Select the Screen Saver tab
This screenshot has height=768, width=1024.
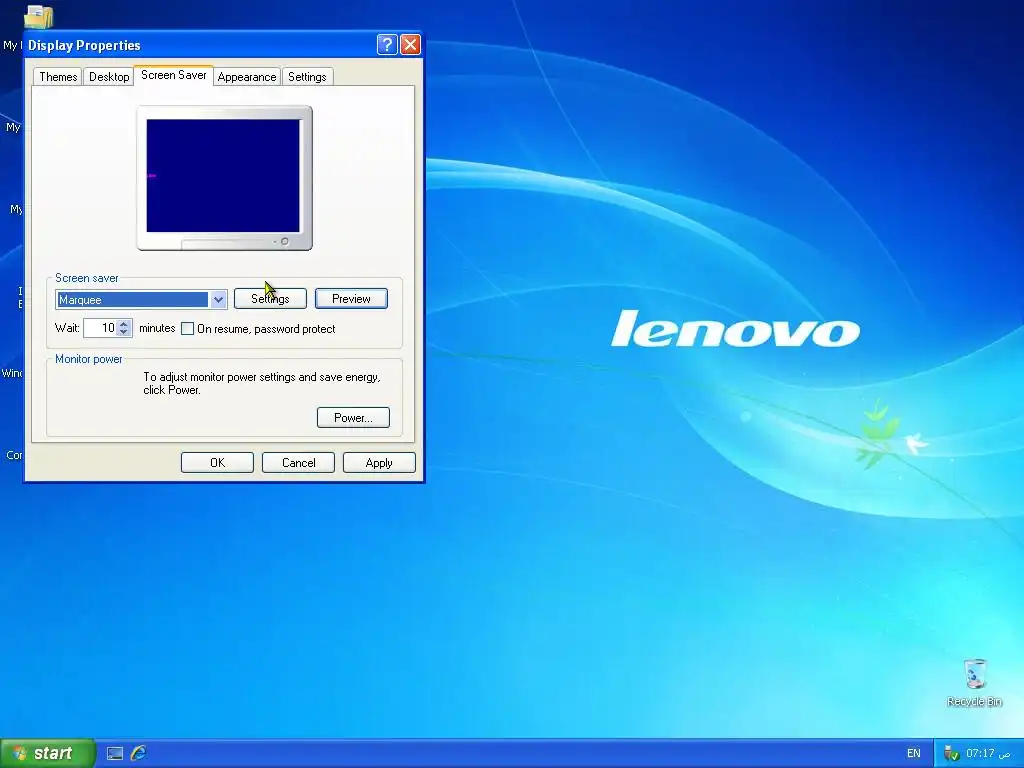point(174,75)
